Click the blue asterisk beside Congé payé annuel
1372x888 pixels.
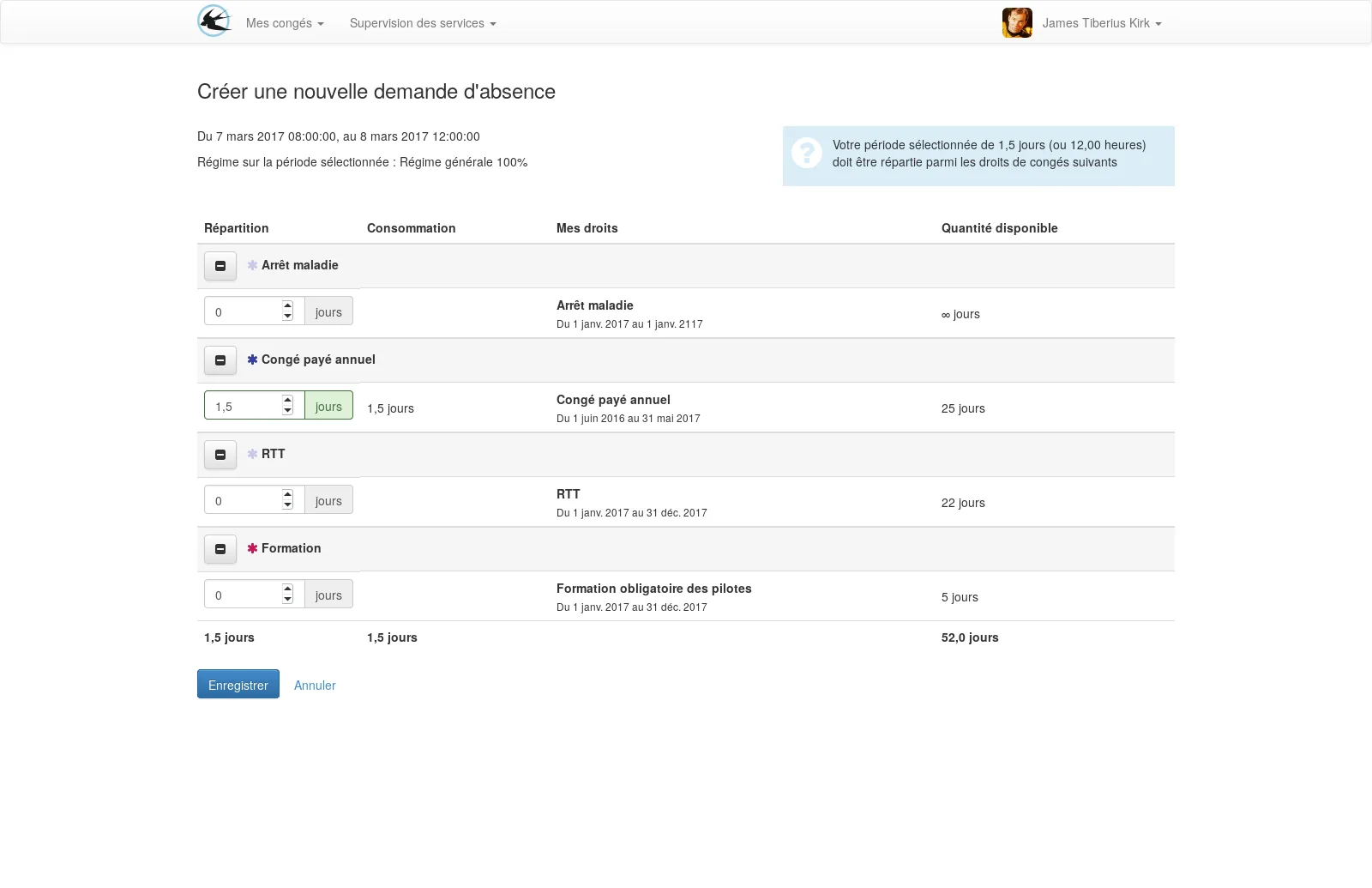pyautogui.click(x=252, y=359)
